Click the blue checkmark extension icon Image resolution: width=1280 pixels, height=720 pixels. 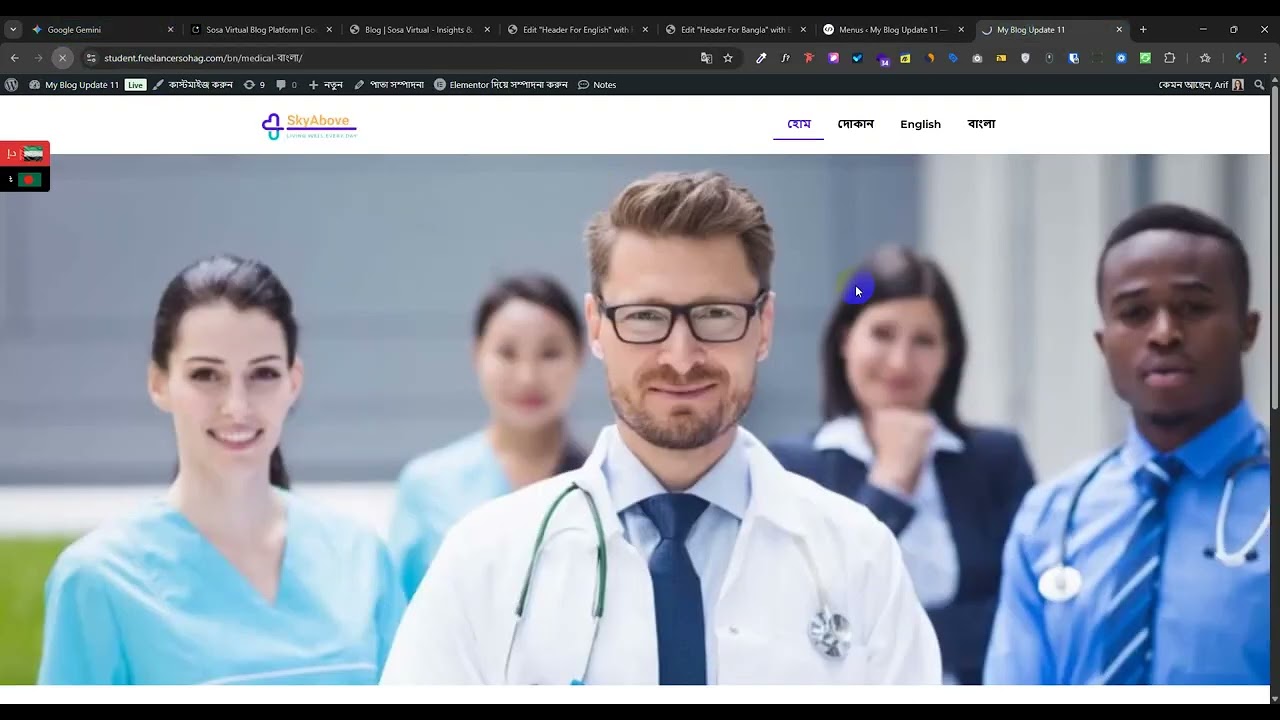857,58
